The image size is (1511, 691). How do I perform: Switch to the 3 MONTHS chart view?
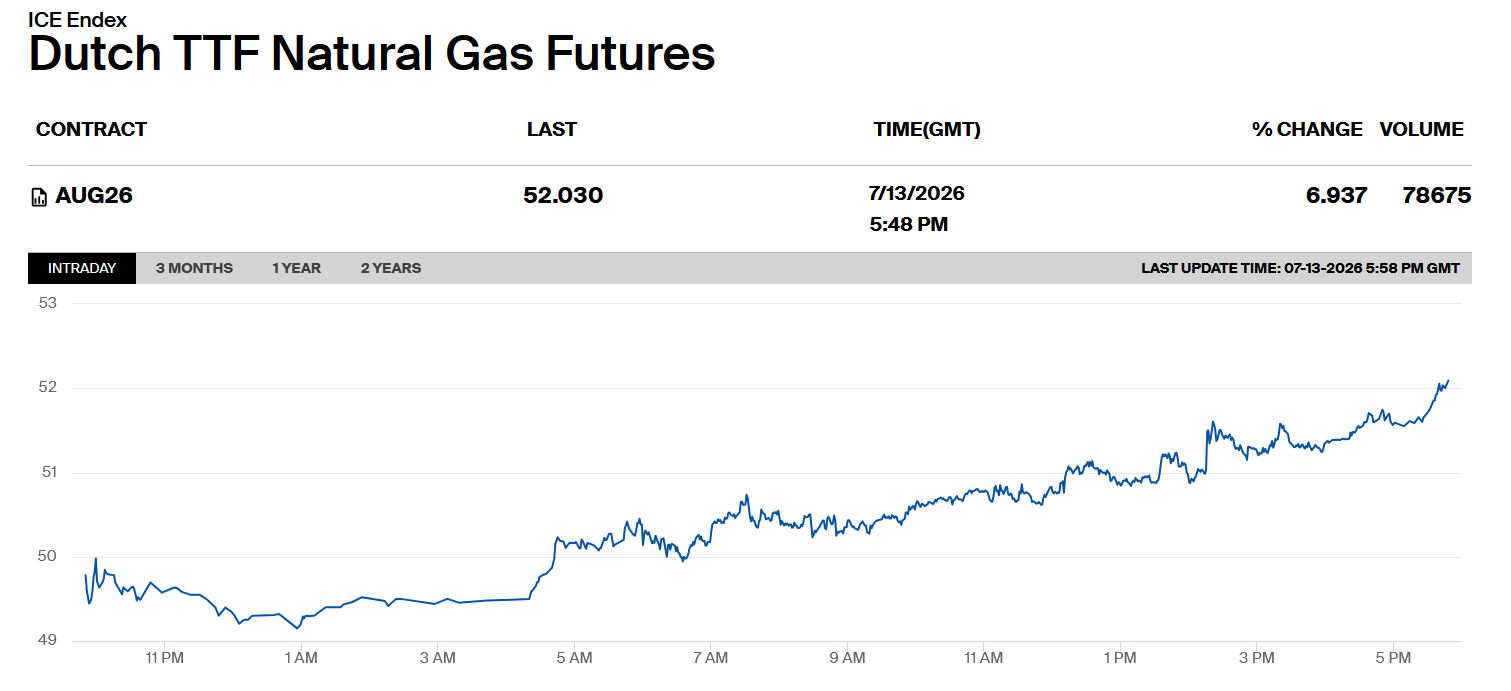tap(194, 268)
